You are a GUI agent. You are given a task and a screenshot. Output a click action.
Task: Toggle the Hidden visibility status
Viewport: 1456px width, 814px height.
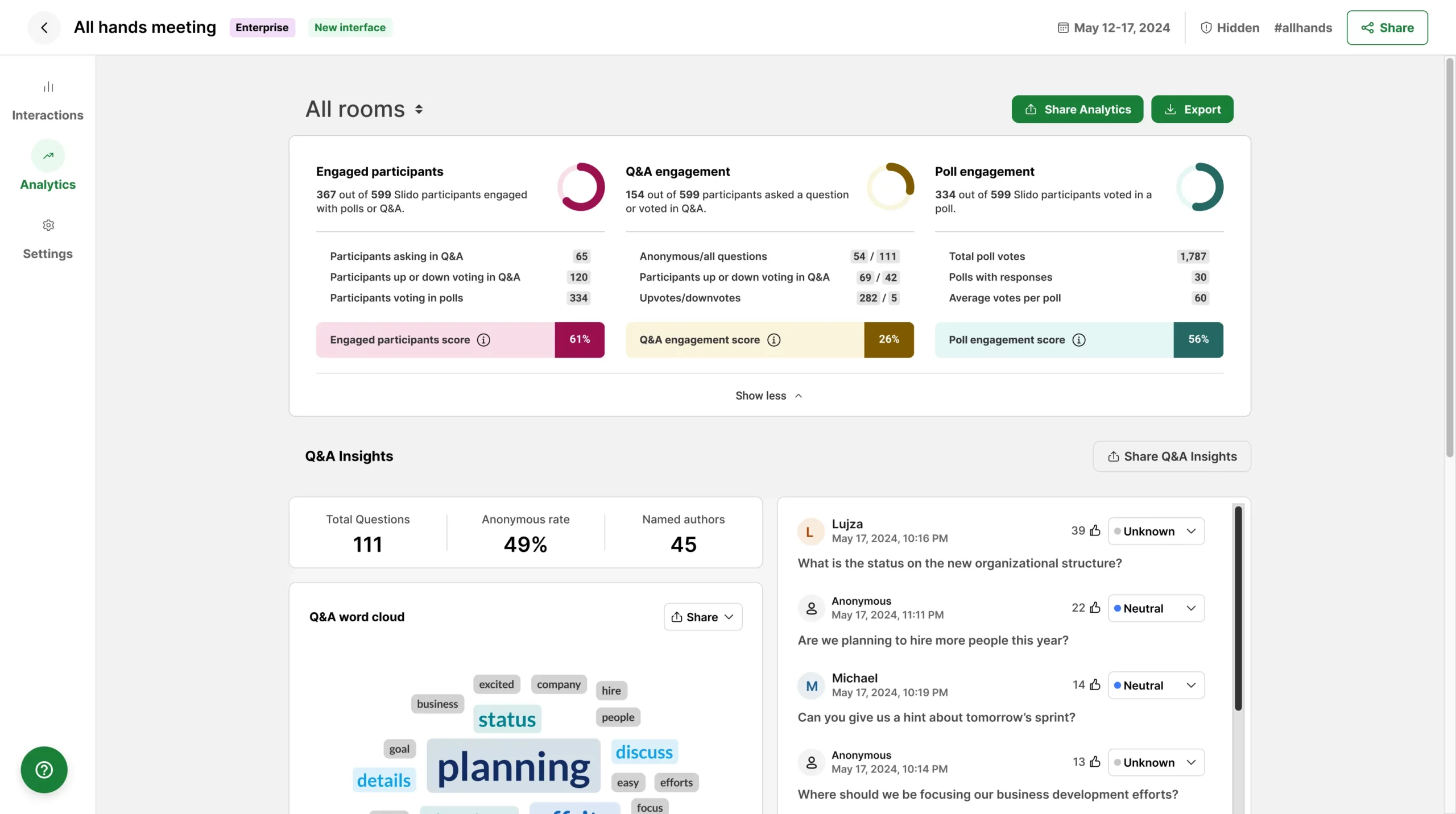[1230, 27]
